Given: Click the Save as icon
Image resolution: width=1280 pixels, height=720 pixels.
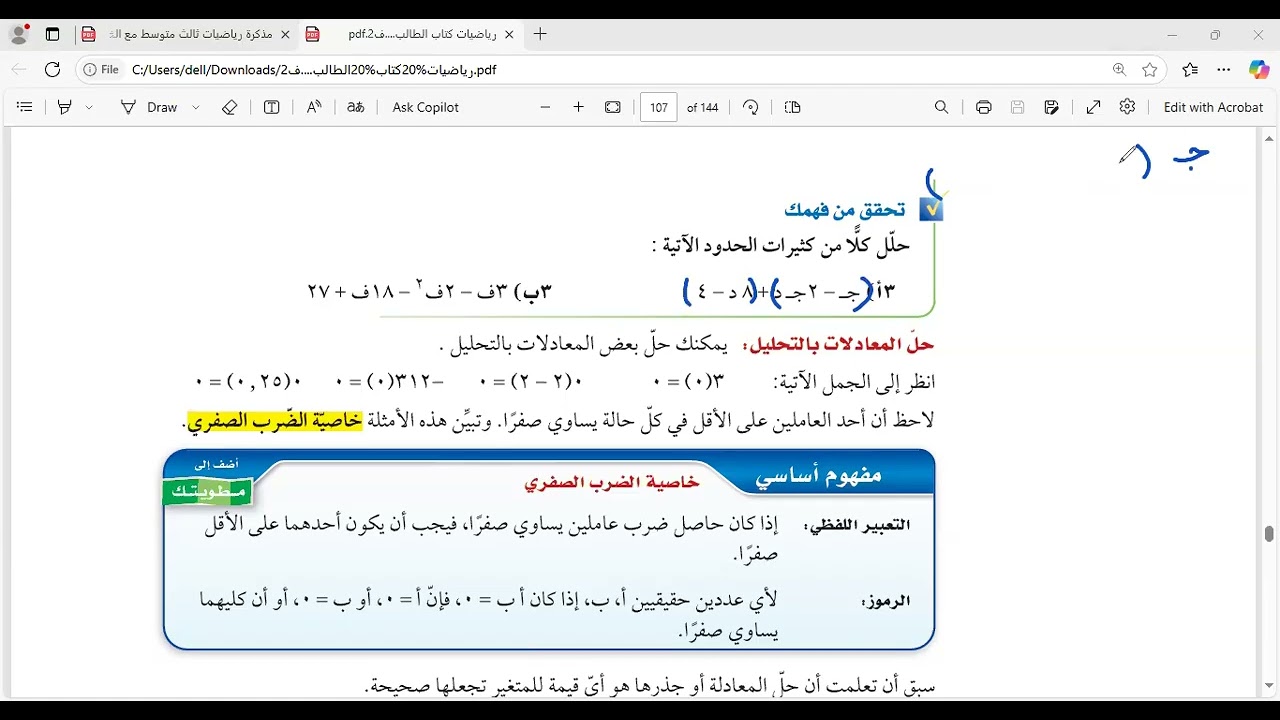Looking at the screenshot, I should [x=1051, y=107].
